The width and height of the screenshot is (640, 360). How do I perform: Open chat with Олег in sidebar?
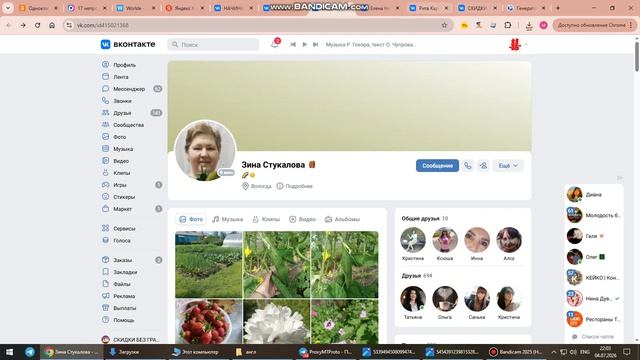click(593, 257)
